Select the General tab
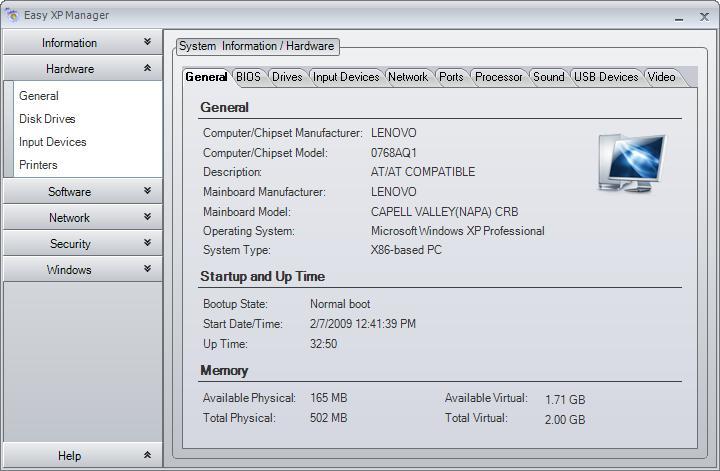 (x=206, y=77)
